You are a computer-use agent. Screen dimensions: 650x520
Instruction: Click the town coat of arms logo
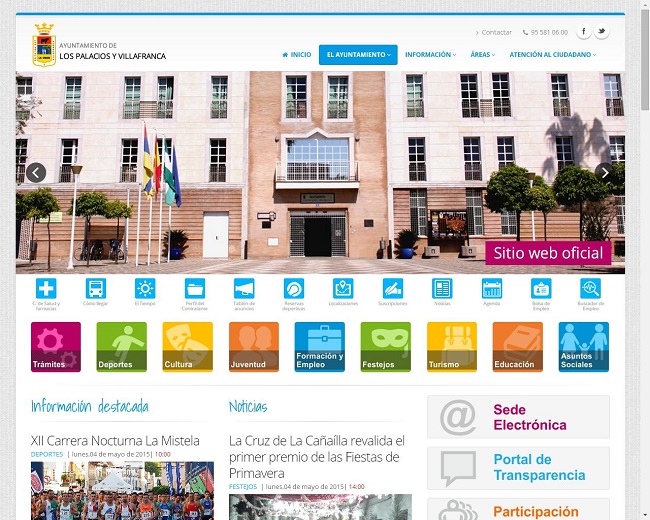(x=44, y=45)
